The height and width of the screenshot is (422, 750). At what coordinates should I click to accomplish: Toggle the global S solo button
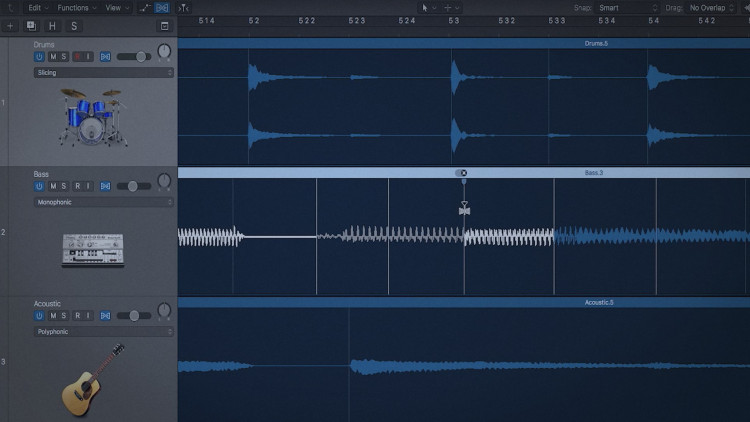point(74,26)
